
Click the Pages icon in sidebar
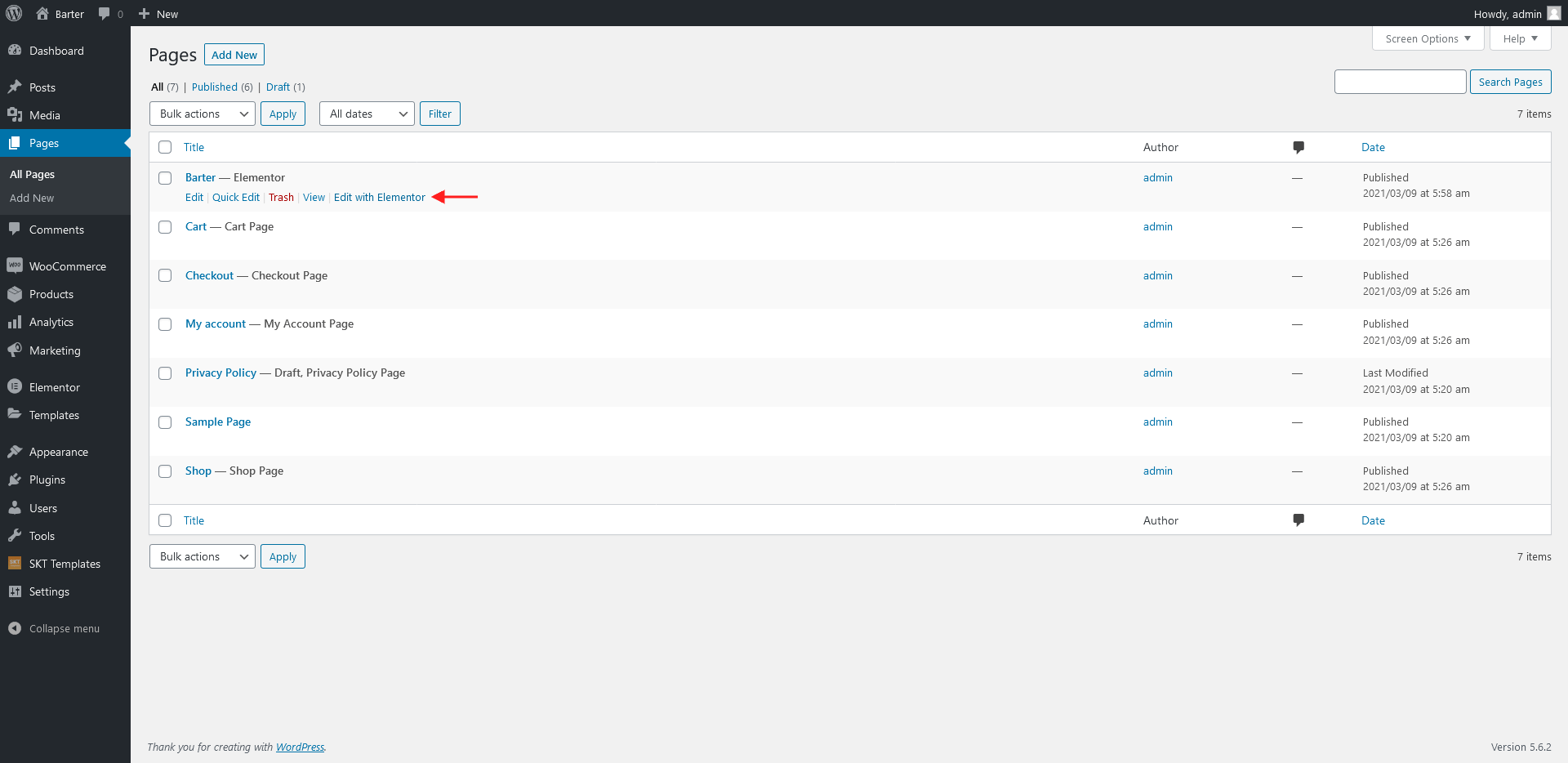point(15,143)
